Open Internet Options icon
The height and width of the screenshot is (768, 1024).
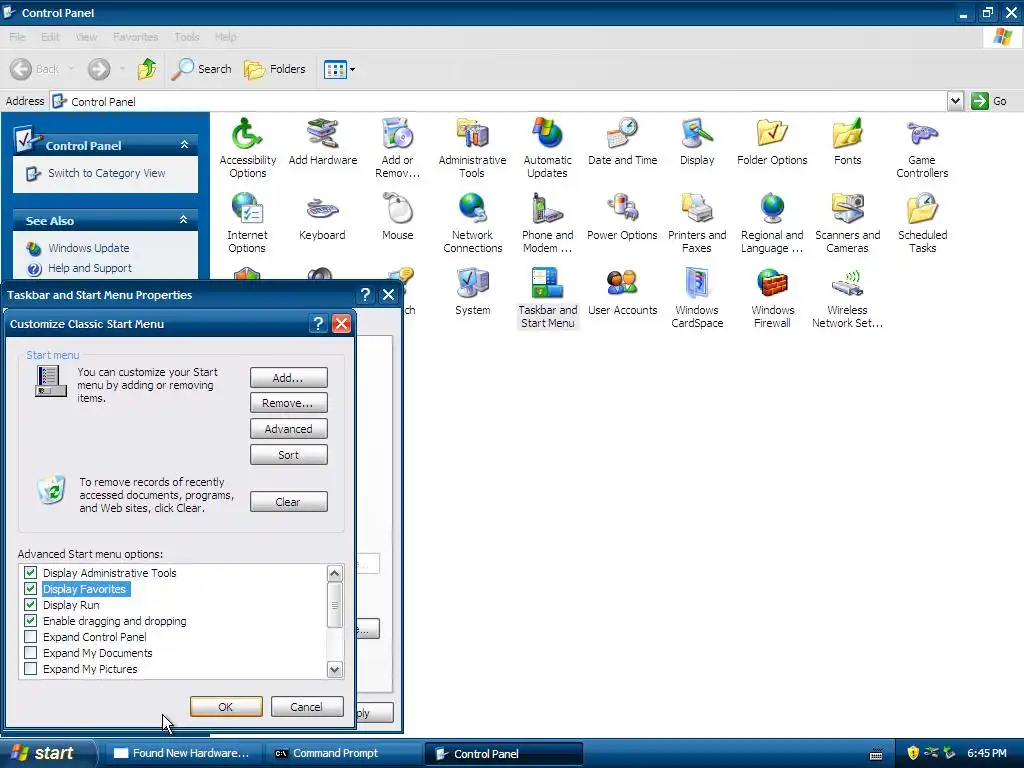coord(248,223)
